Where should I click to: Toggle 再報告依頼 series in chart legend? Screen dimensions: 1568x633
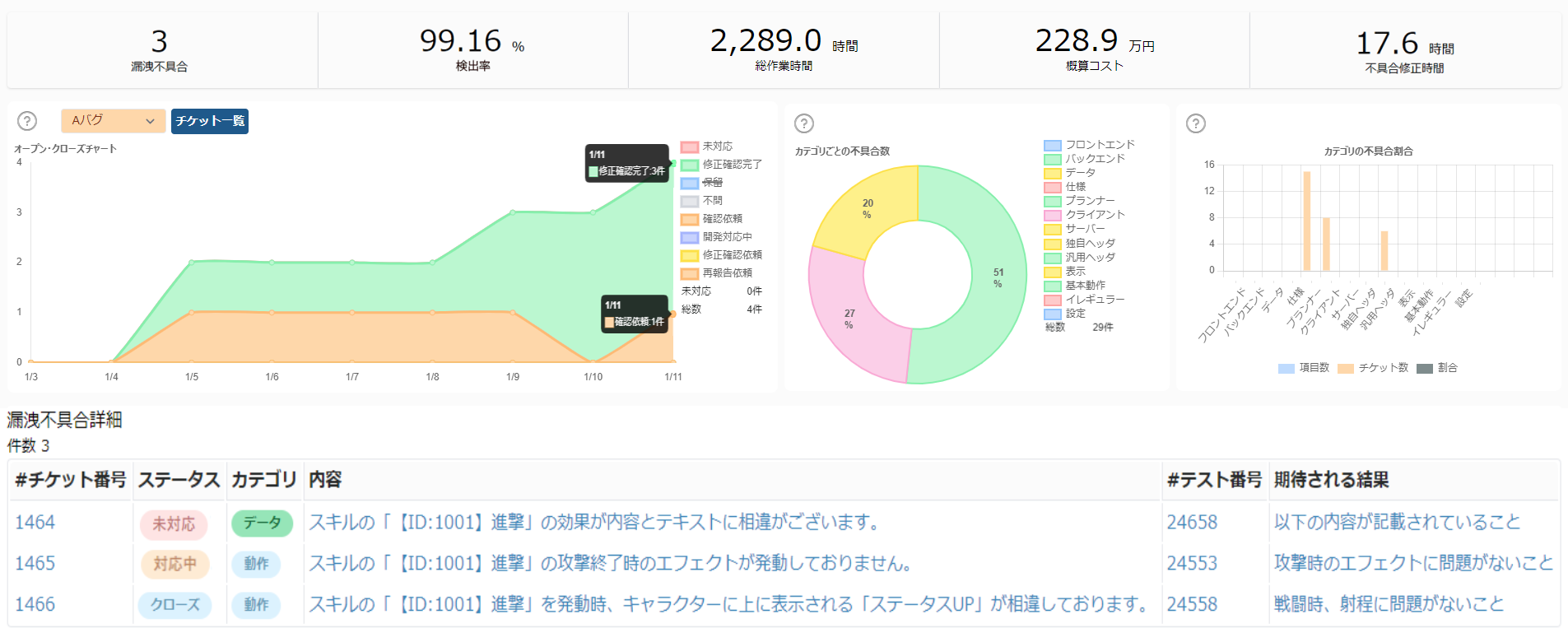click(x=717, y=273)
